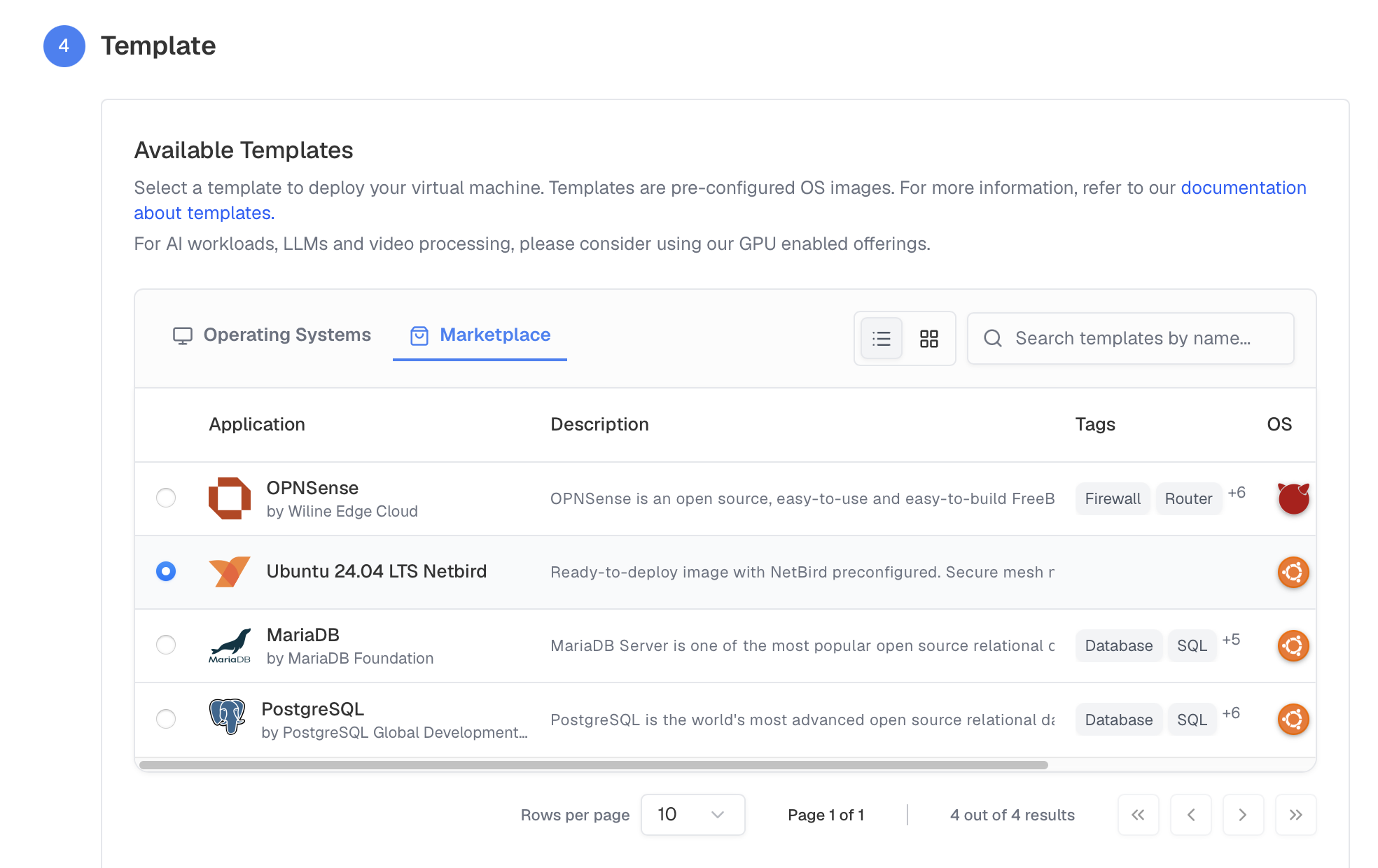Click the Database tag in MariaDB row
This screenshot has height=868, width=1378.
(x=1119, y=646)
